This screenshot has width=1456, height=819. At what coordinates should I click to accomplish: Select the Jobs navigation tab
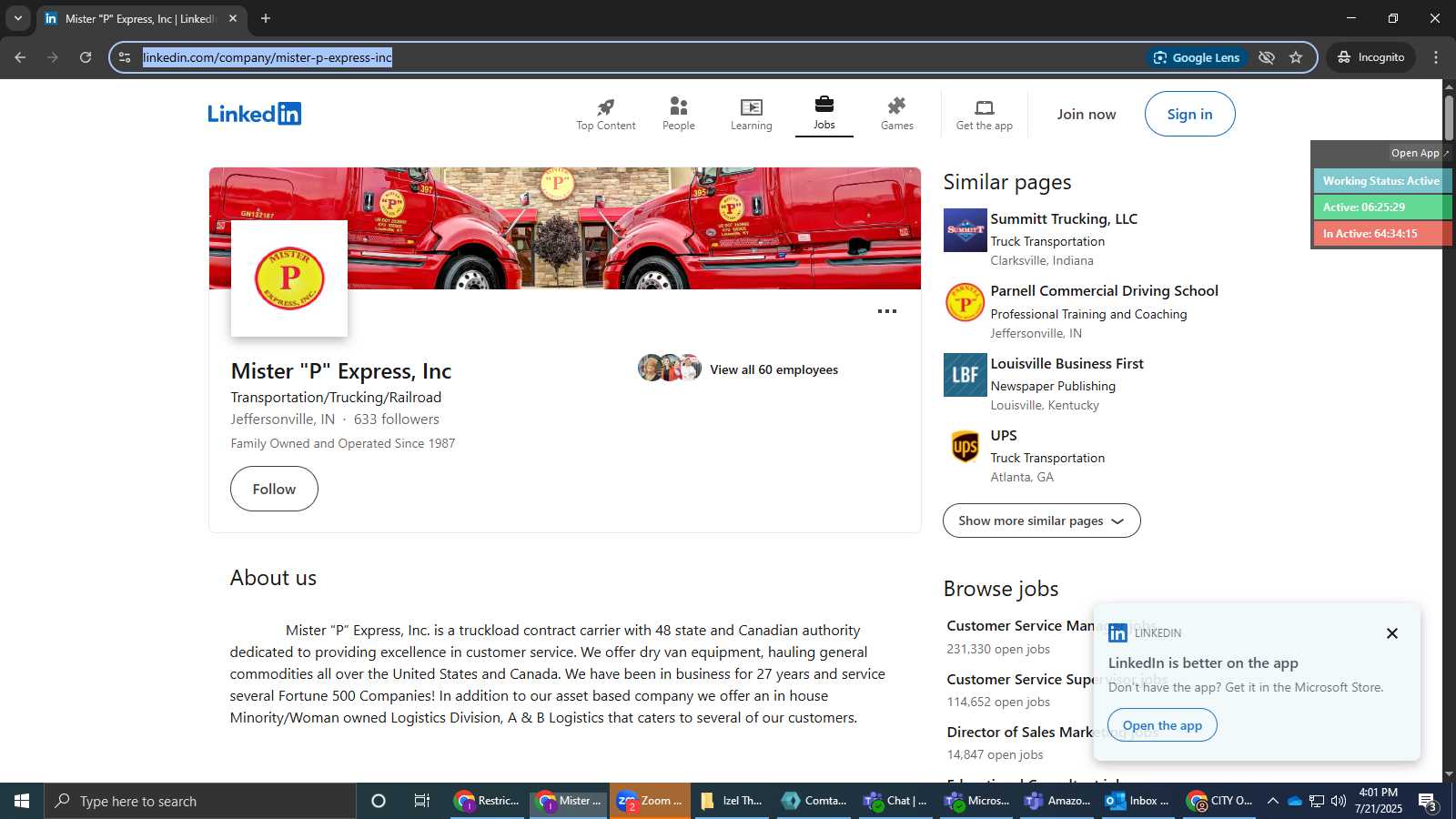(x=824, y=115)
